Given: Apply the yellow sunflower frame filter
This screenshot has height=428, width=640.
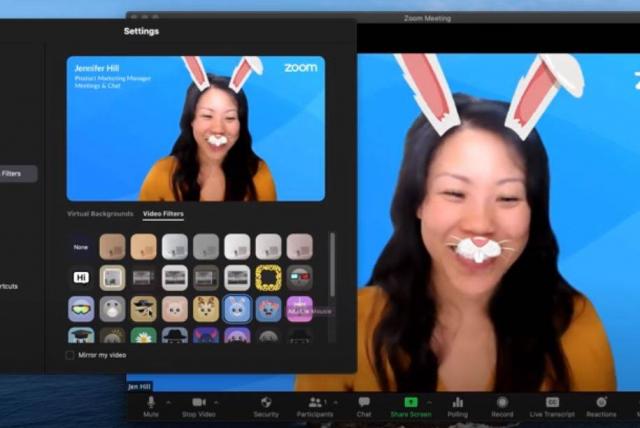Looking at the screenshot, I should click(268, 278).
